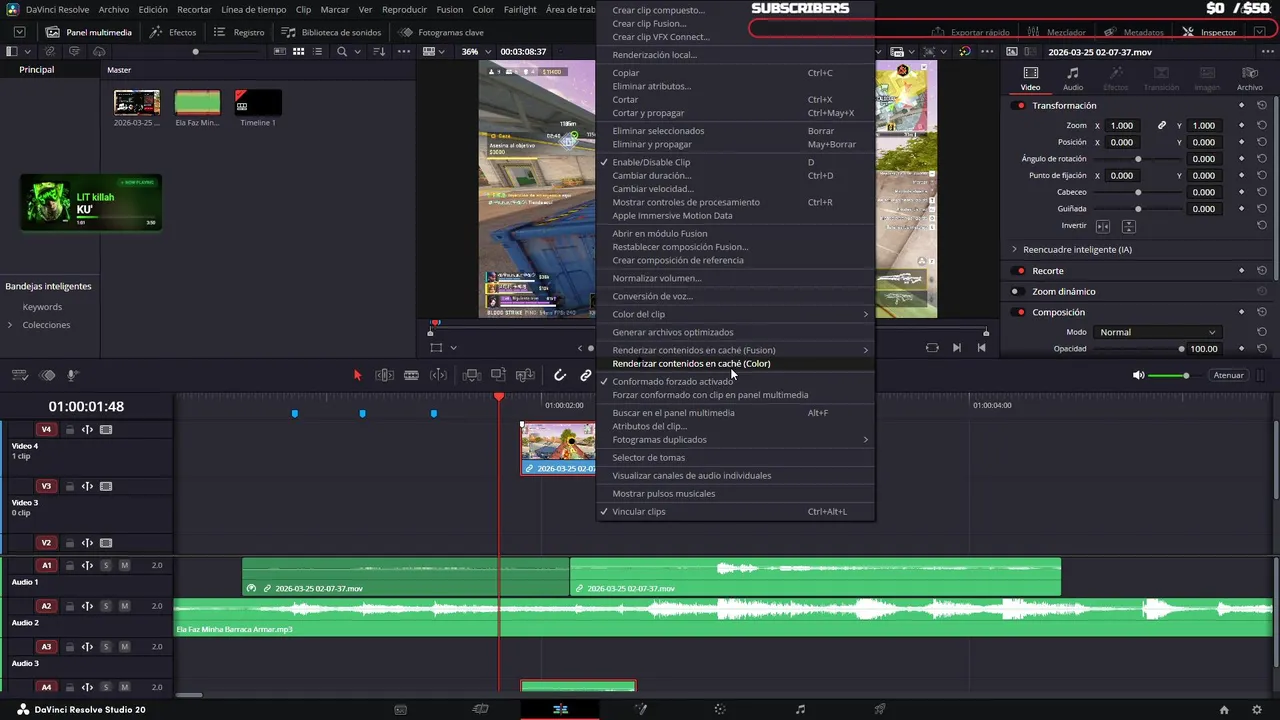Screen dimensions: 1280x720
Task: Open Renderizar contenidos en caché (Fusion) submenu
Action: (736, 350)
